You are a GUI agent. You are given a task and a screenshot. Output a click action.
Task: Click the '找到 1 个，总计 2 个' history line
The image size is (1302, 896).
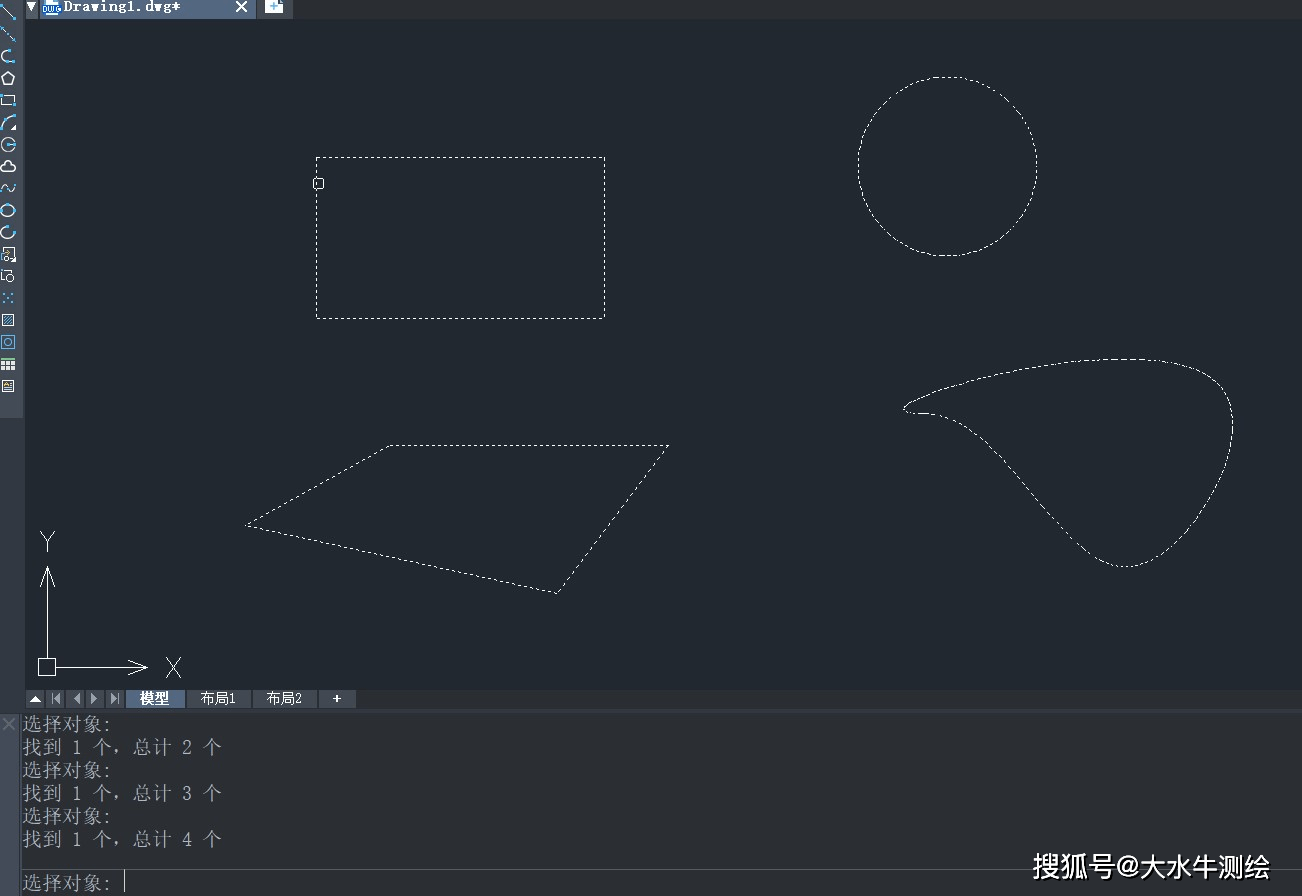(x=122, y=747)
